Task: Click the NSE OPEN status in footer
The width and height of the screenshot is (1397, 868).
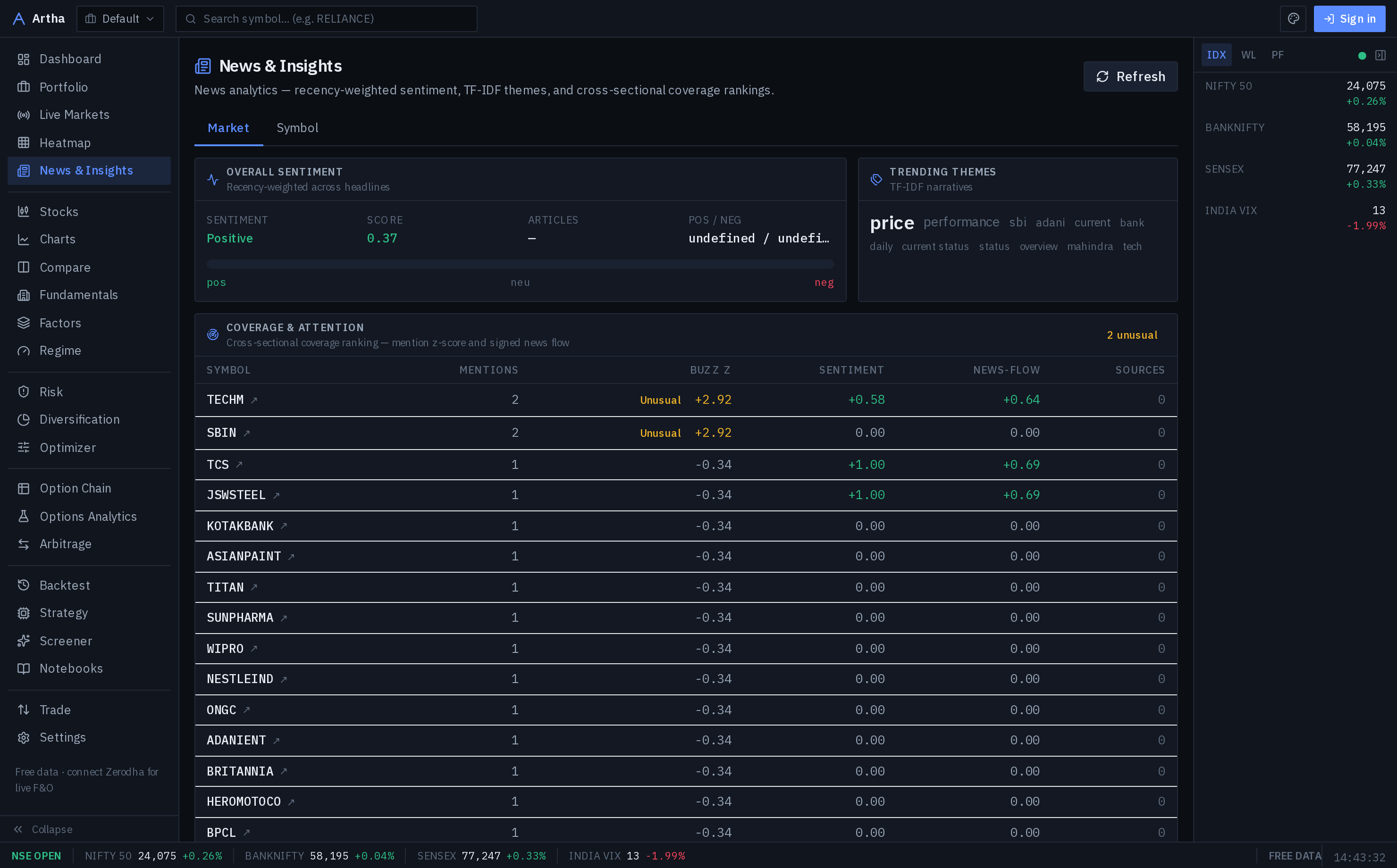Action: tap(36, 856)
